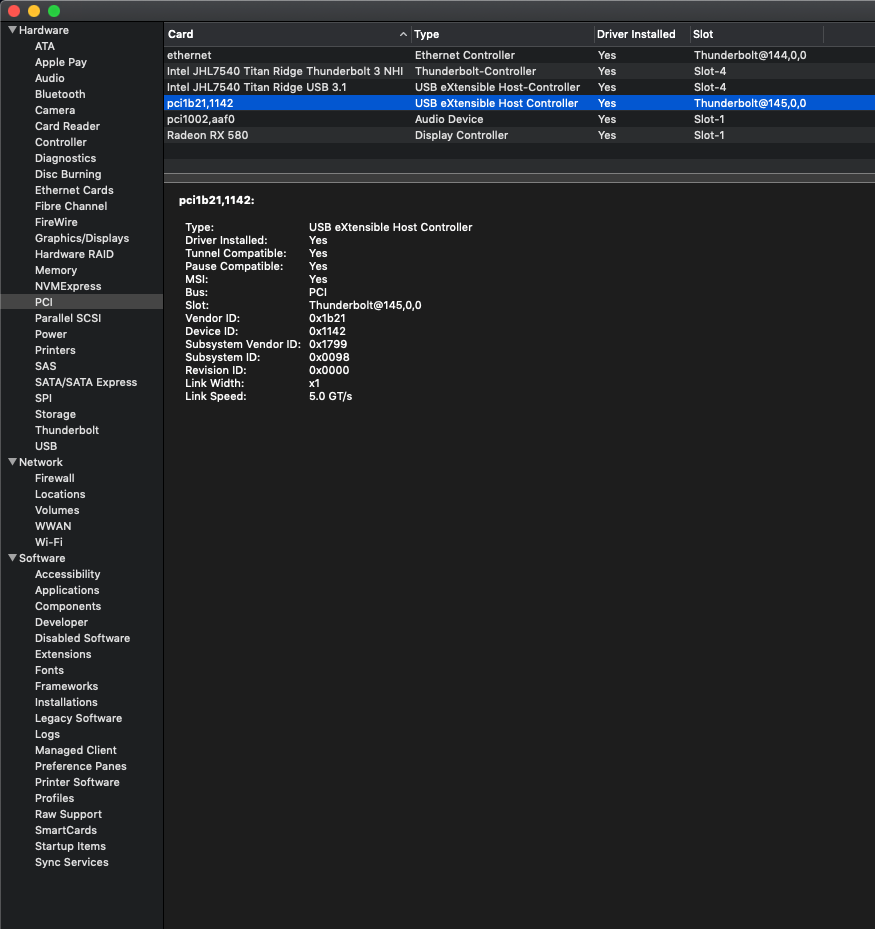Click the divider between table and details
The width and height of the screenshot is (875, 929).
(519, 178)
